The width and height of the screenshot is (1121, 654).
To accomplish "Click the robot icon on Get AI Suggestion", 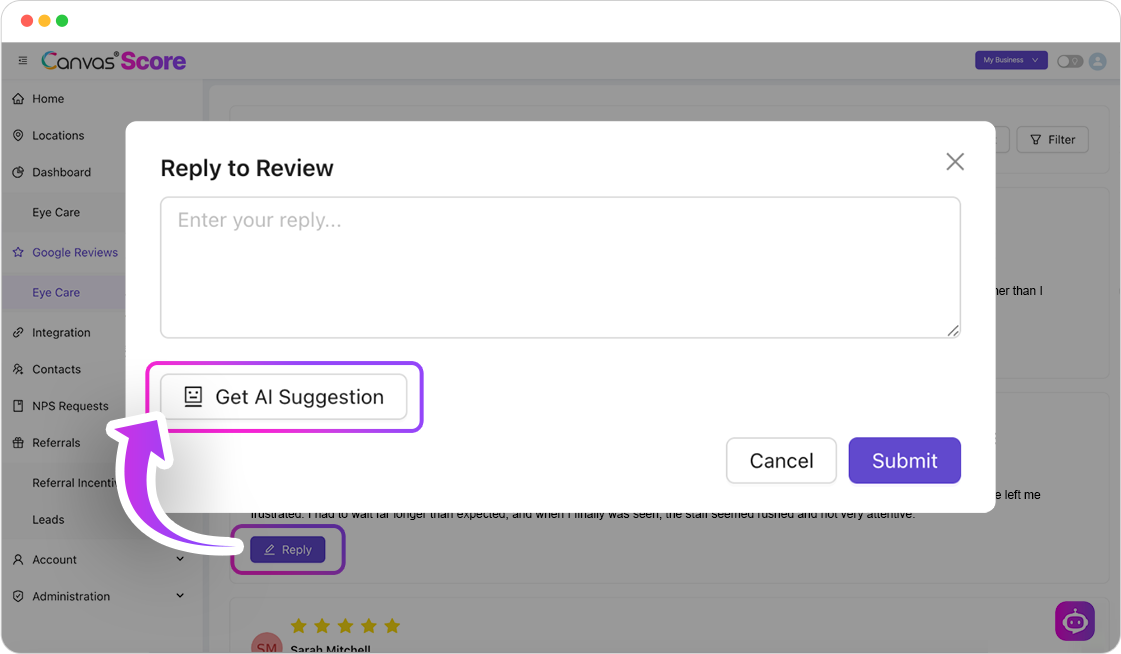I will coord(193,397).
